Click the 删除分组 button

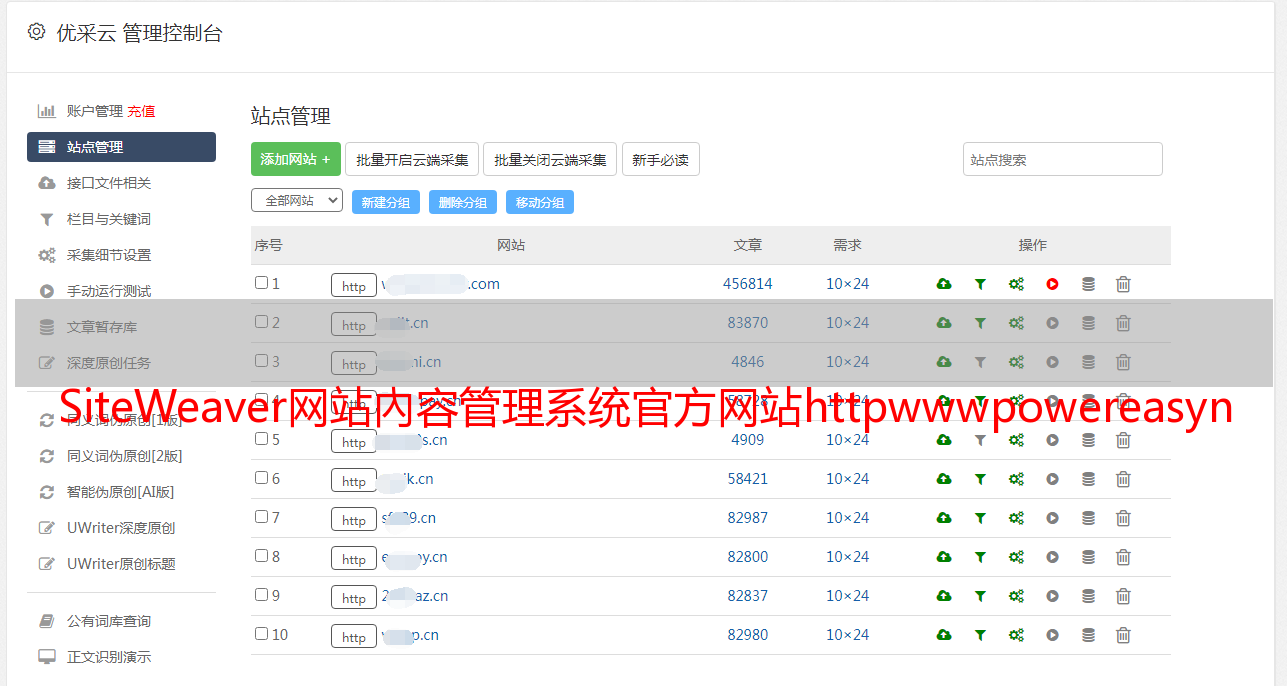tap(463, 202)
